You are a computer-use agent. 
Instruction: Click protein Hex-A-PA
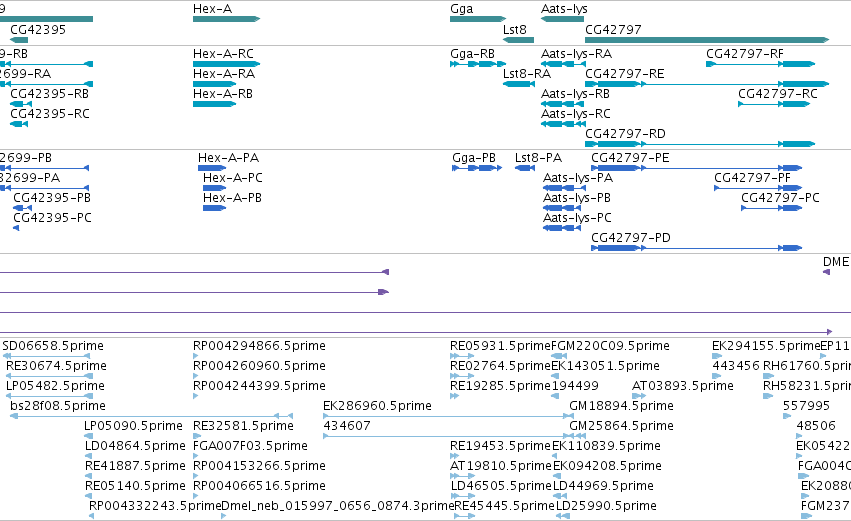point(212,168)
